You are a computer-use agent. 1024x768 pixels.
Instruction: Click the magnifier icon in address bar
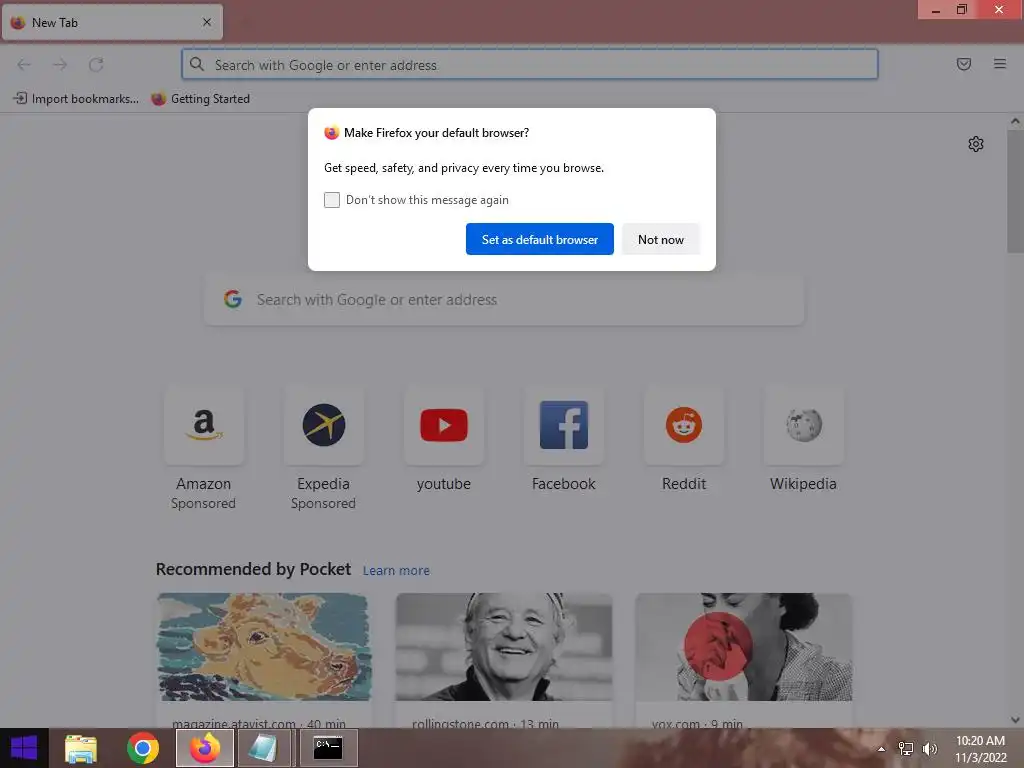tap(197, 64)
